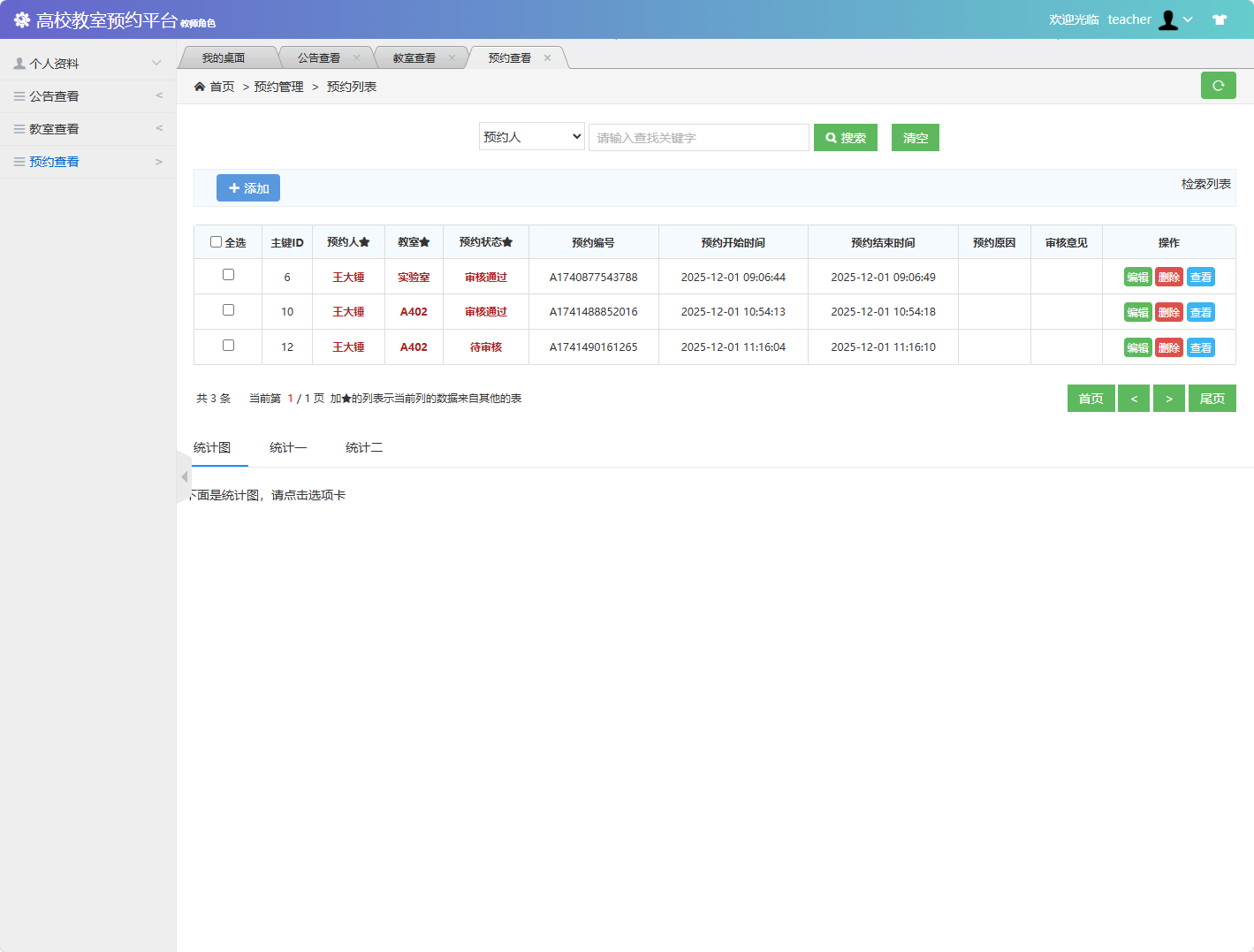The height and width of the screenshot is (952, 1254).
Task: Go to next page with > button
Action: [1168, 399]
